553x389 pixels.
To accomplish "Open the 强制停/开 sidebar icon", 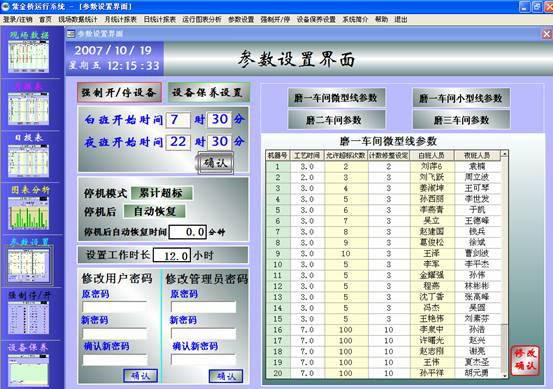I will coord(29,317).
